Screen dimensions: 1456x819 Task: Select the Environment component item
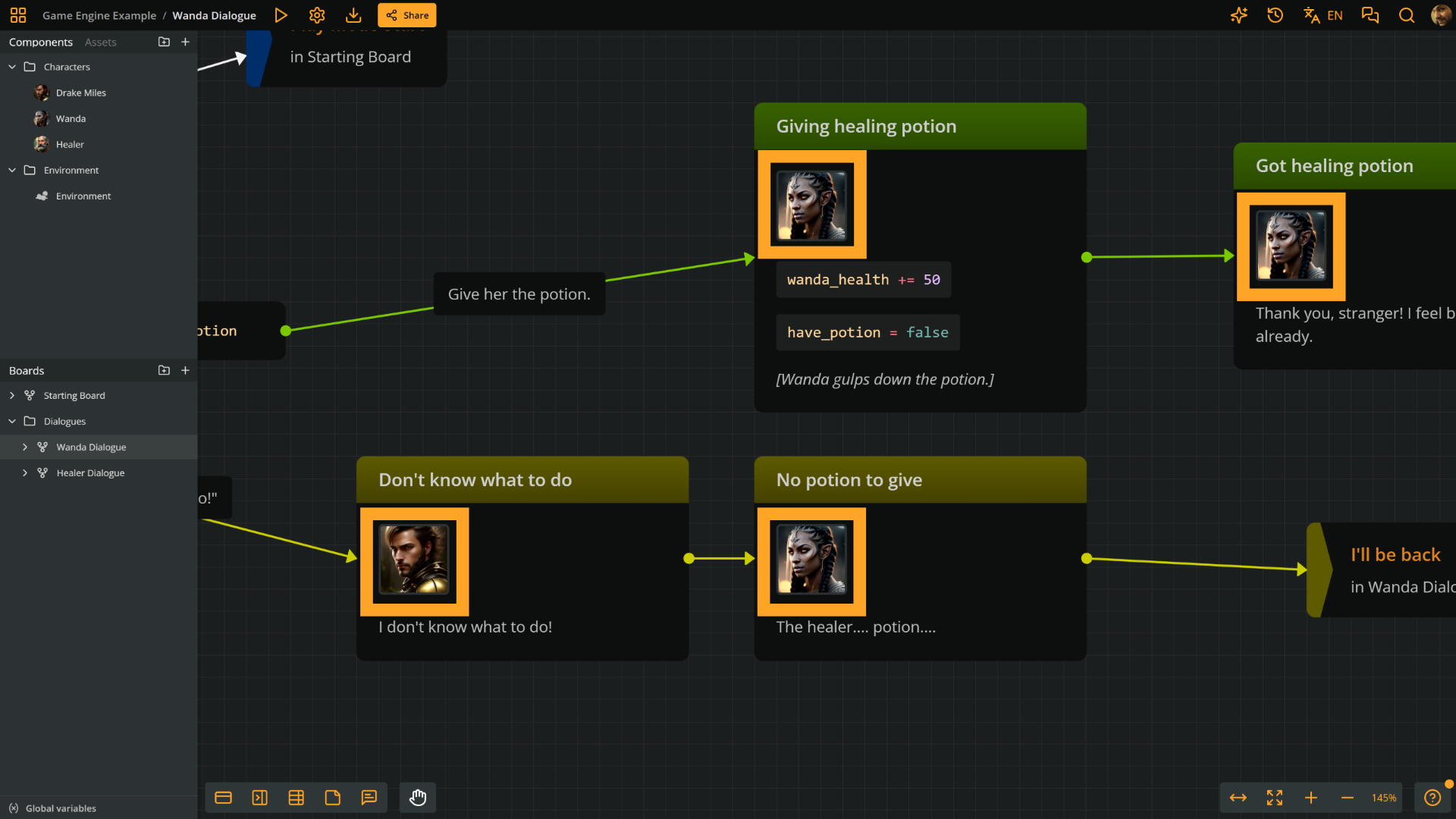coord(83,196)
